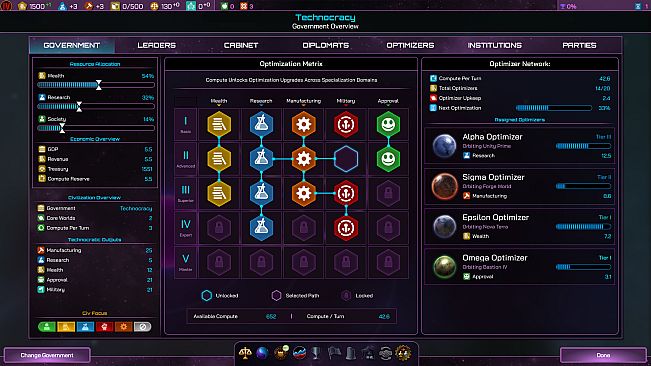Select the Epsilon Optimizer planet thumbnail
The width and height of the screenshot is (651, 366).
click(x=444, y=226)
